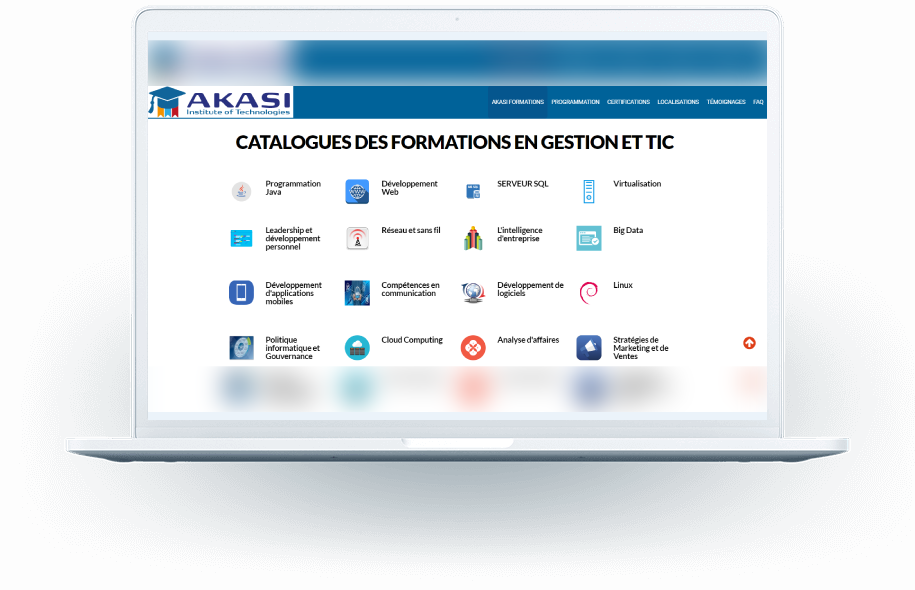Click the Cloud Computing icon

(357, 347)
